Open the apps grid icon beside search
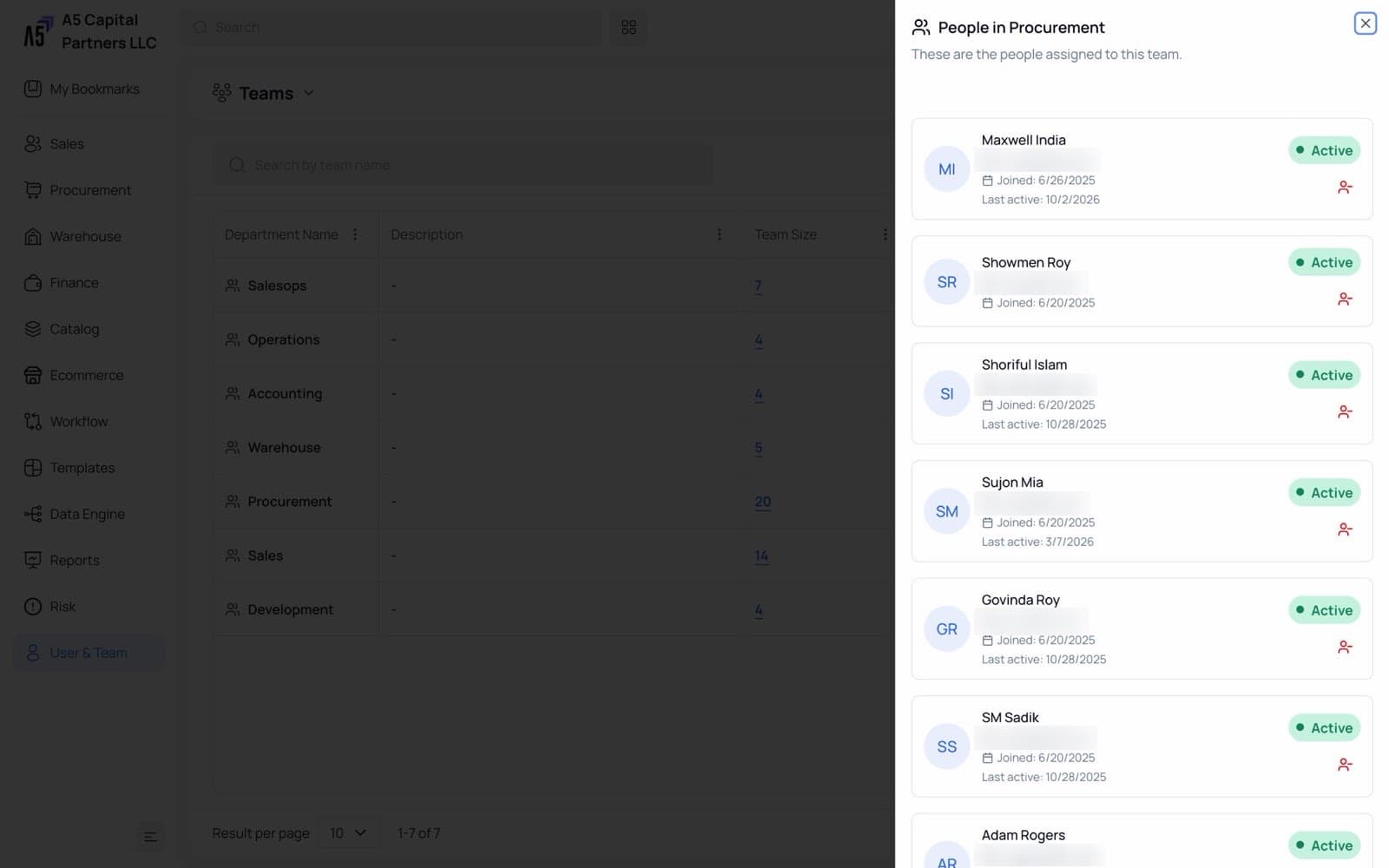The image size is (1389, 868). [x=629, y=27]
